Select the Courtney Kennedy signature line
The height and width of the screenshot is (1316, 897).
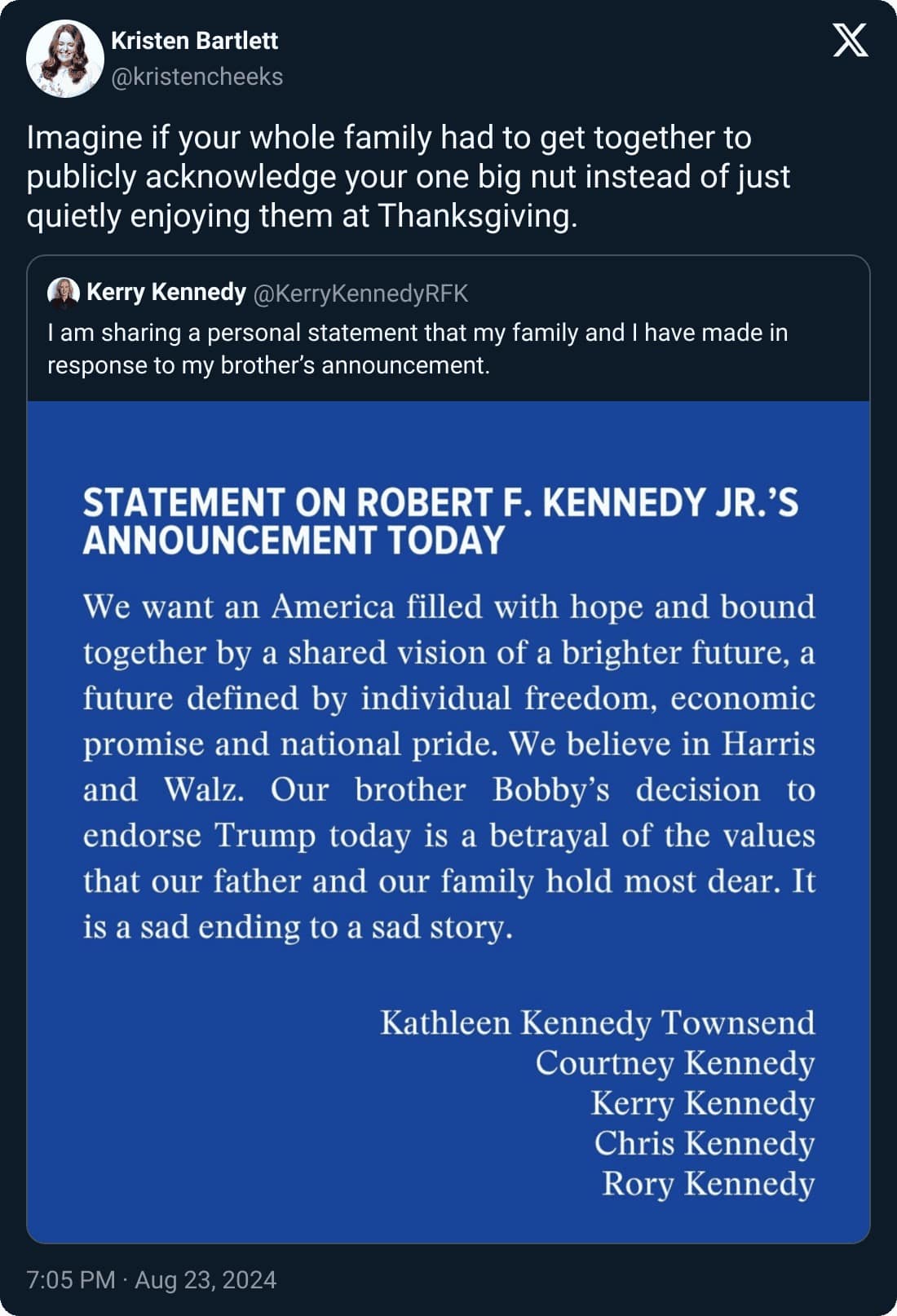(x=674, y=1062)
